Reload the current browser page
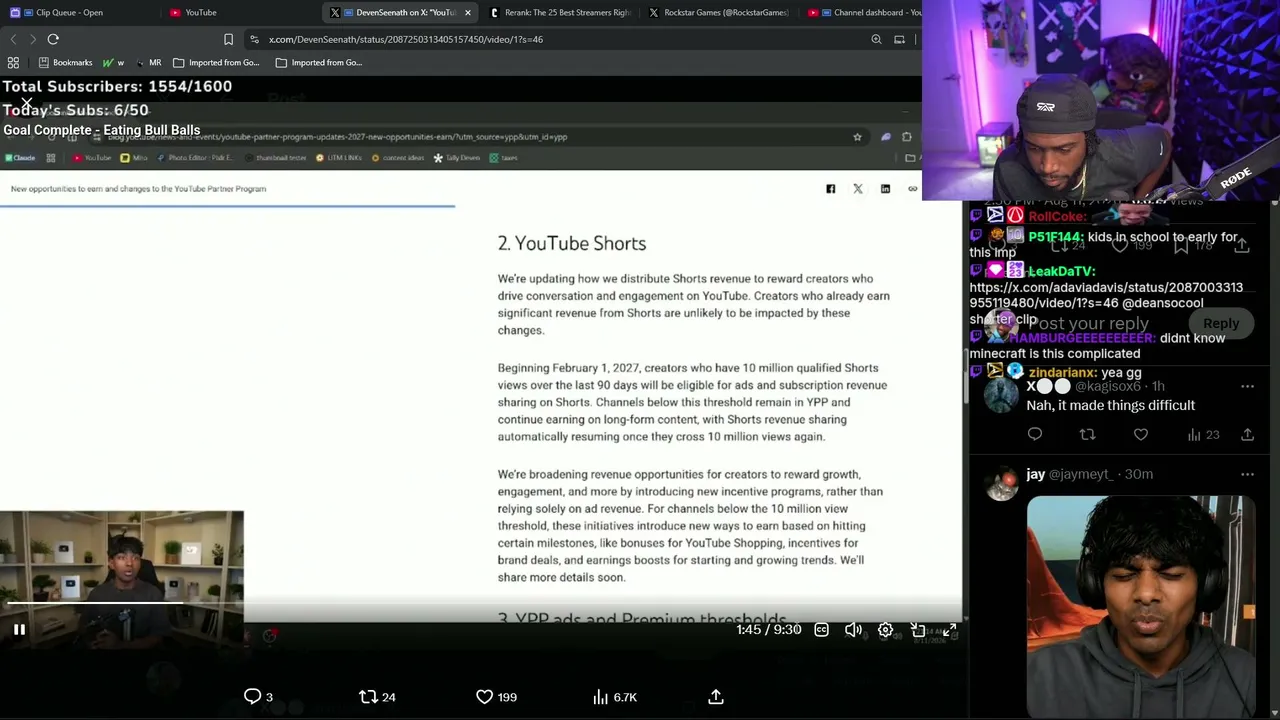The height and width of the screenshot is (720, 1280). tap(53, 39)
